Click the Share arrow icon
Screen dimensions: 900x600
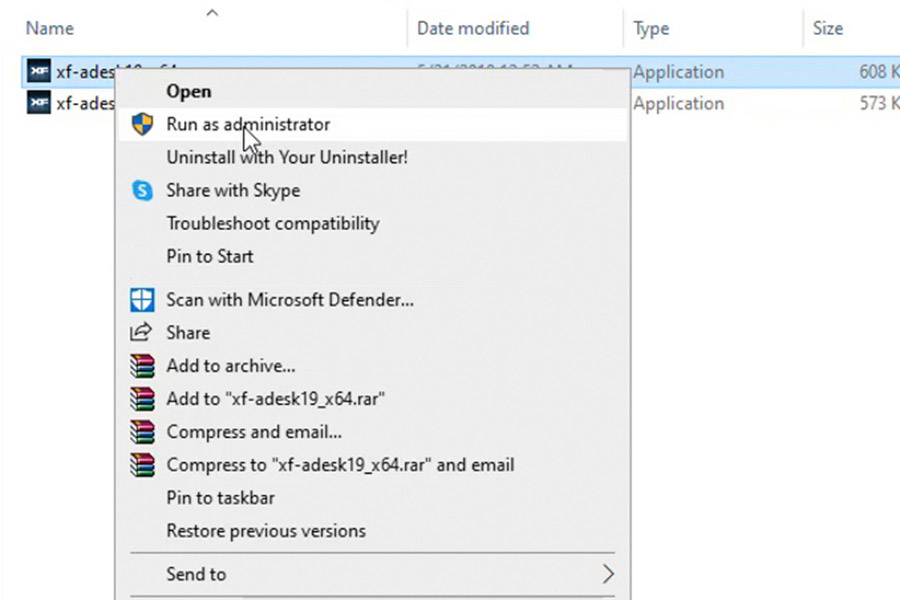(x=141, y=332)
